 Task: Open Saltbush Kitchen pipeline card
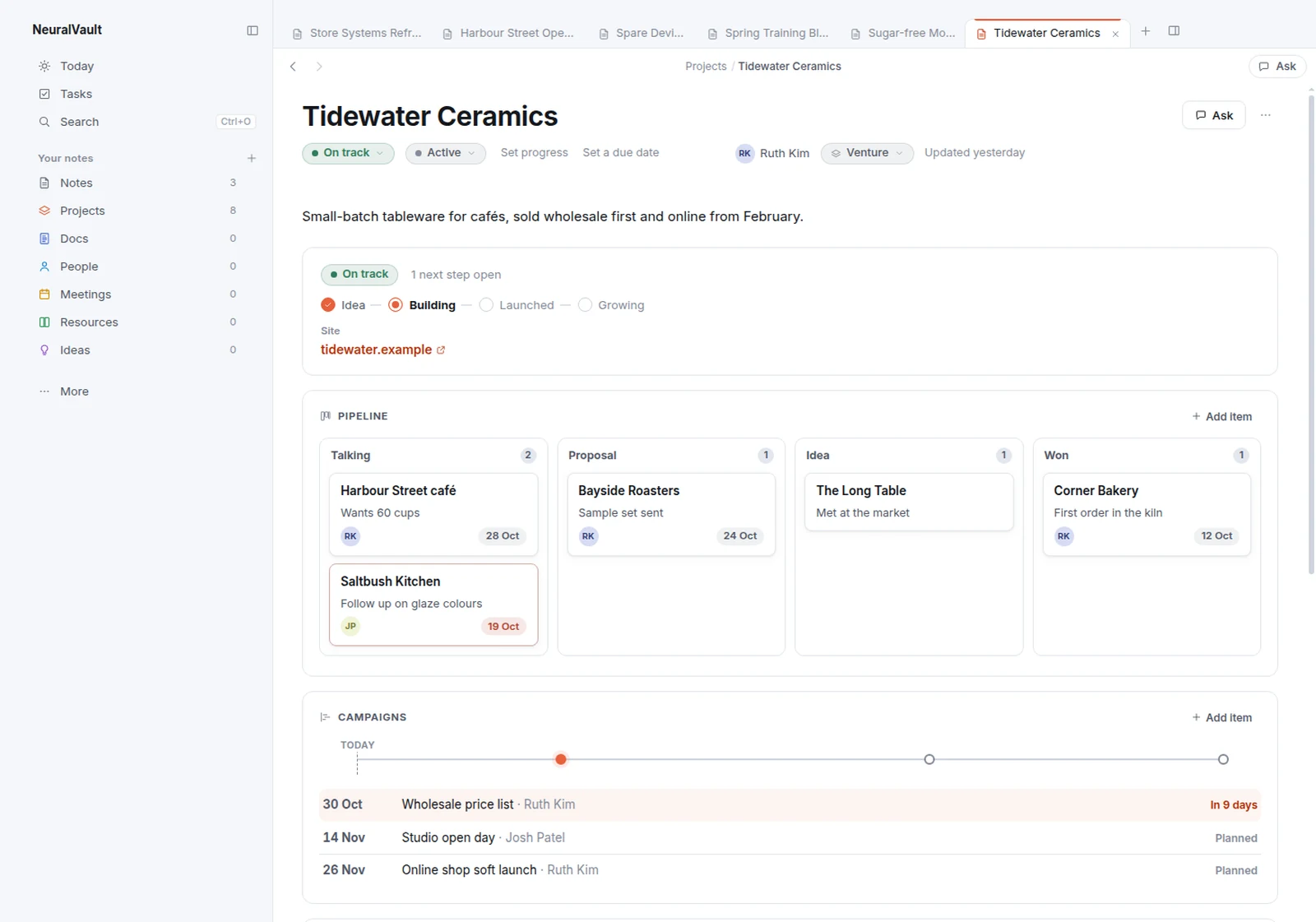coord(433,605)
